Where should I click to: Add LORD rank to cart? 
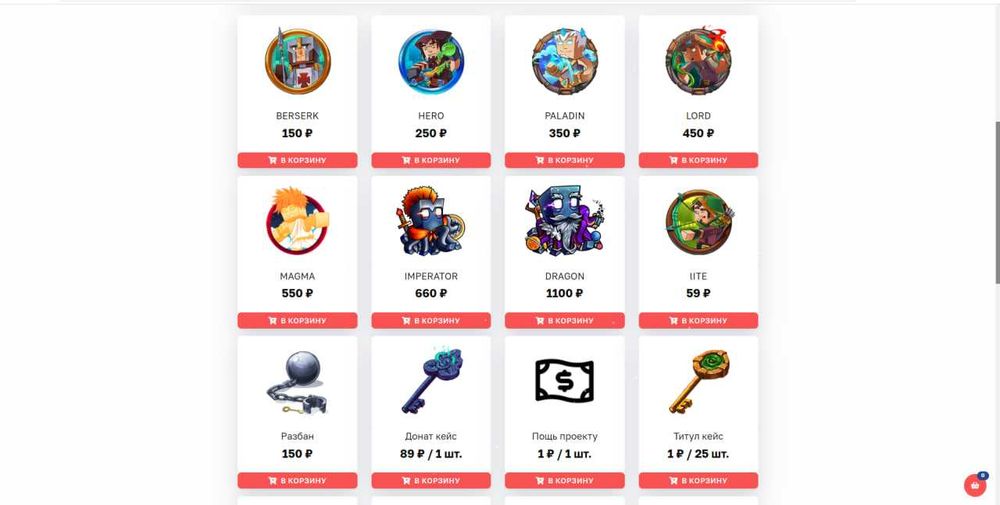[x=698, y=160]
